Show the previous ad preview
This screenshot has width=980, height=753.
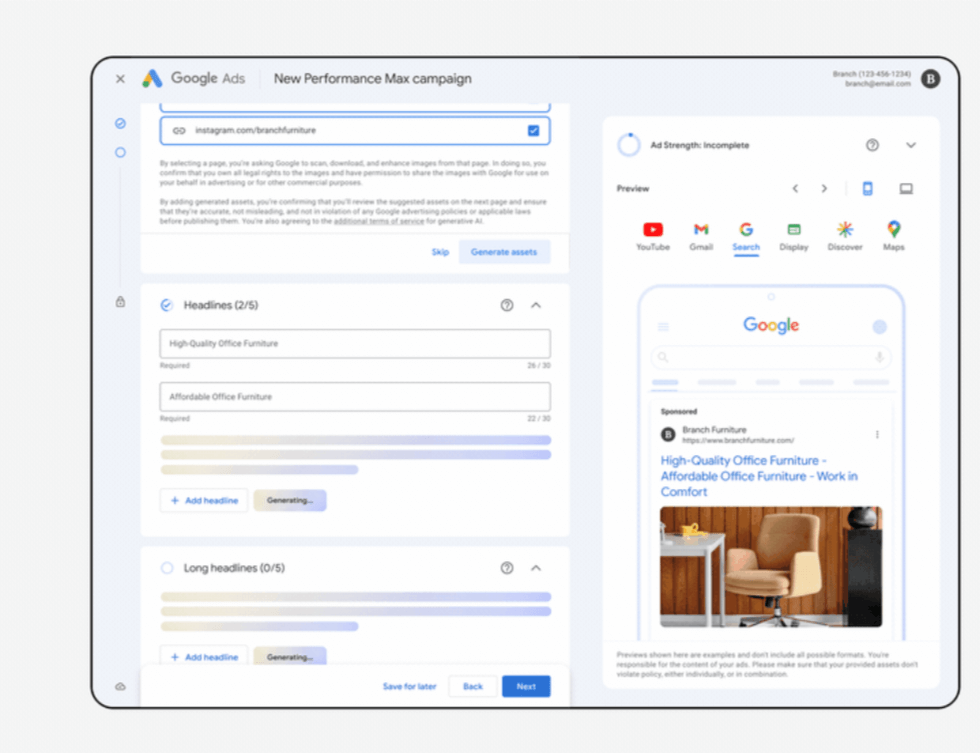pyautogui.click(x=795, y=188)
